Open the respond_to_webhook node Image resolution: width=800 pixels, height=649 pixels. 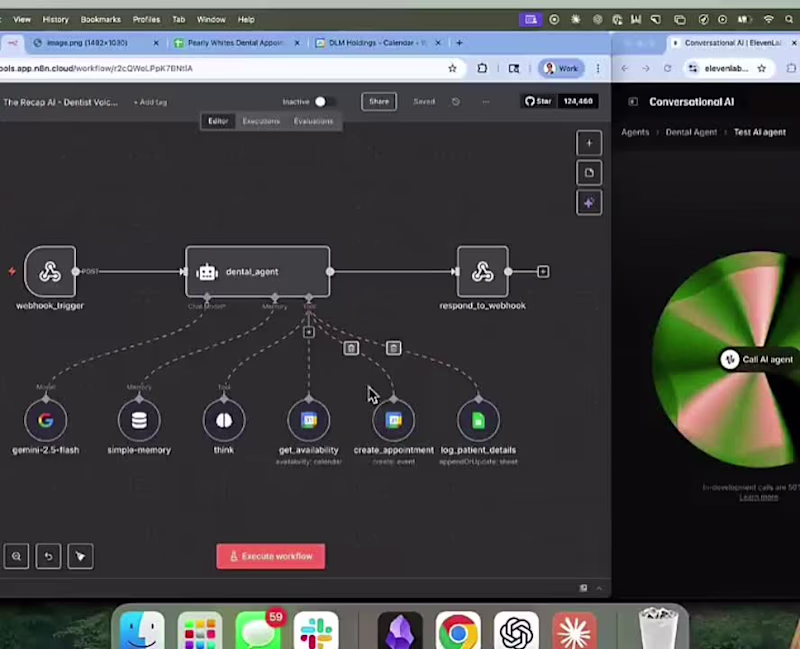[x=483, y=271]
